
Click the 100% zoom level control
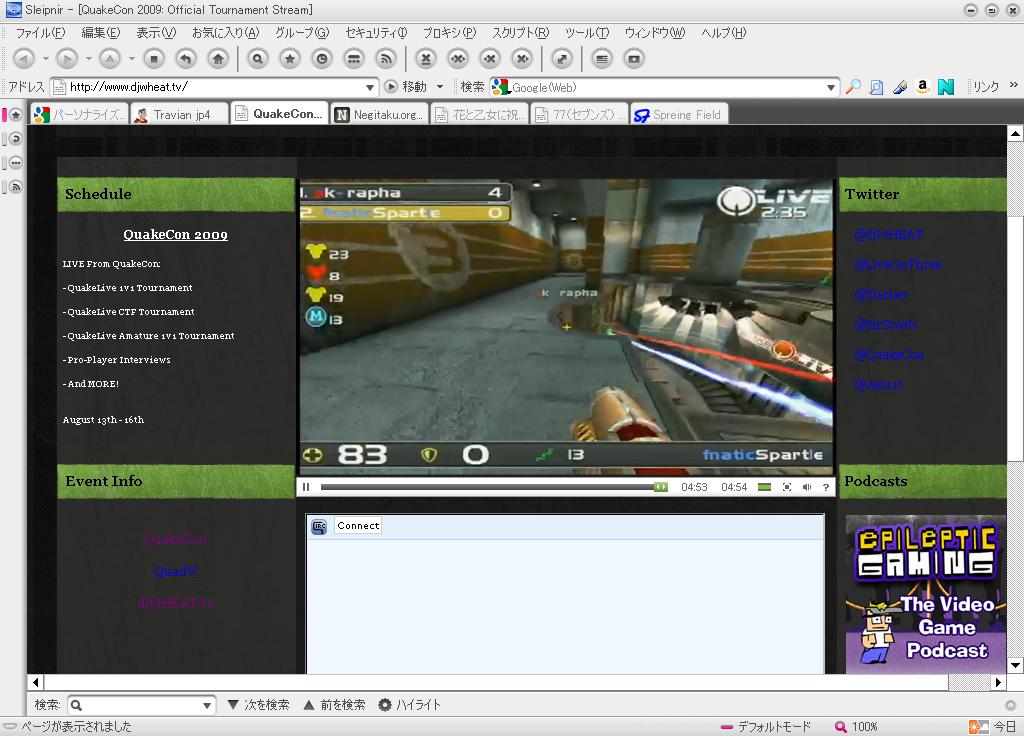(x=856, y=726)
